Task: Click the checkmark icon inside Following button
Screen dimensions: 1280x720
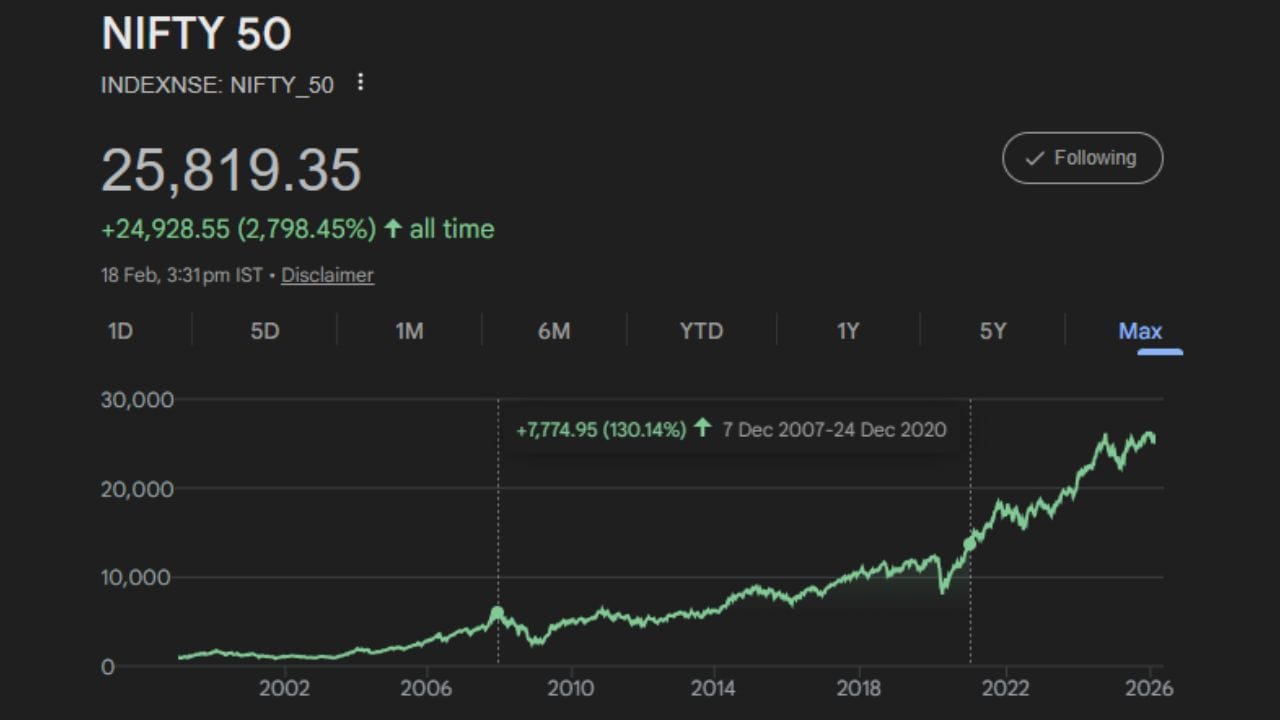Action: (x=1035, y=158)
